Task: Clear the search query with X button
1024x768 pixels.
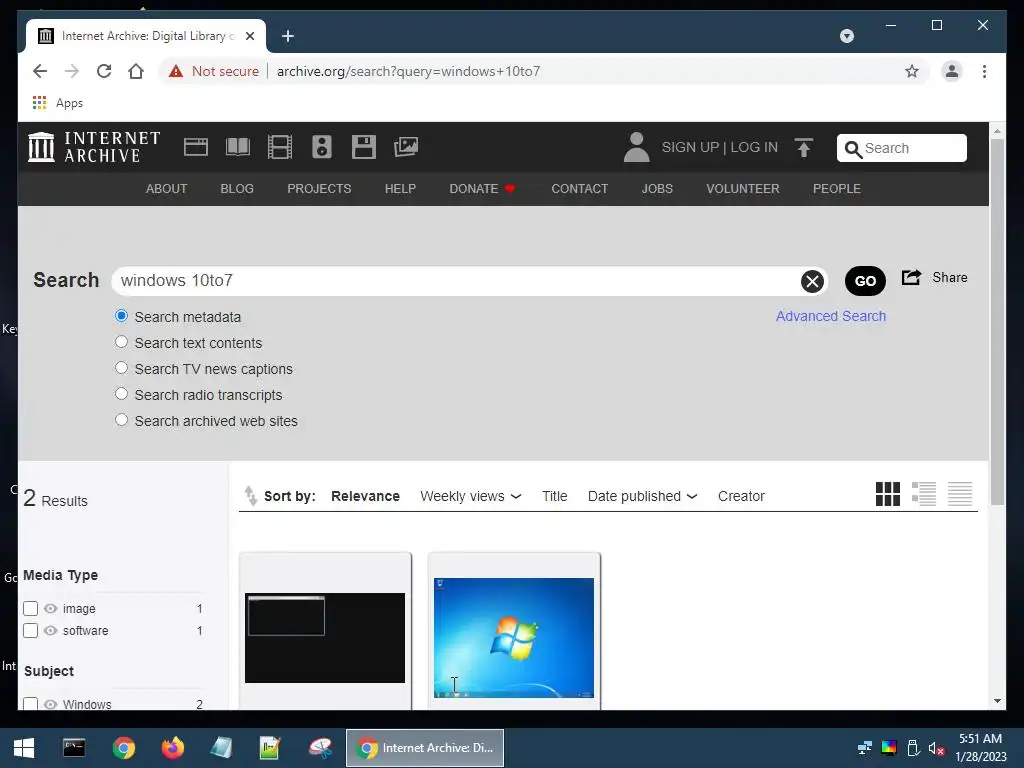Action: click(x=812, y=281)
